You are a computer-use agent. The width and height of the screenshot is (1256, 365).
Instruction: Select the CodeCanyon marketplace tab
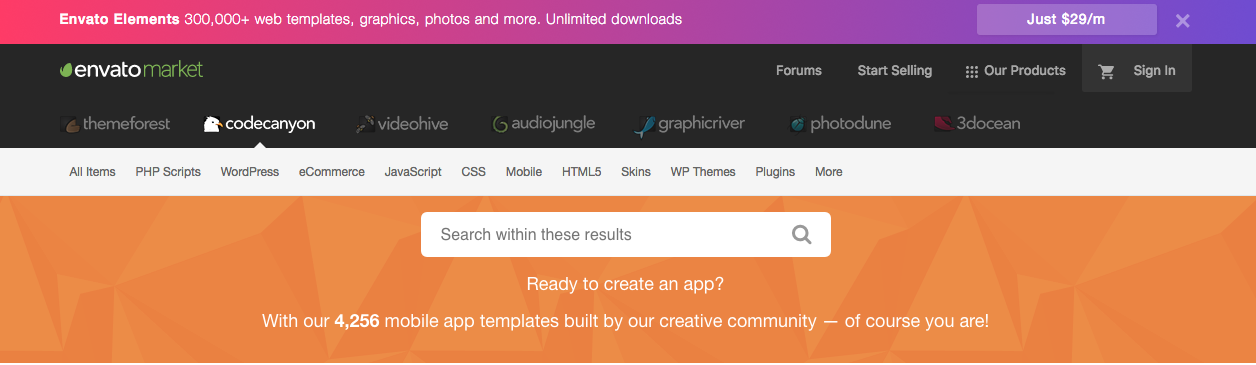pos(259,124)
